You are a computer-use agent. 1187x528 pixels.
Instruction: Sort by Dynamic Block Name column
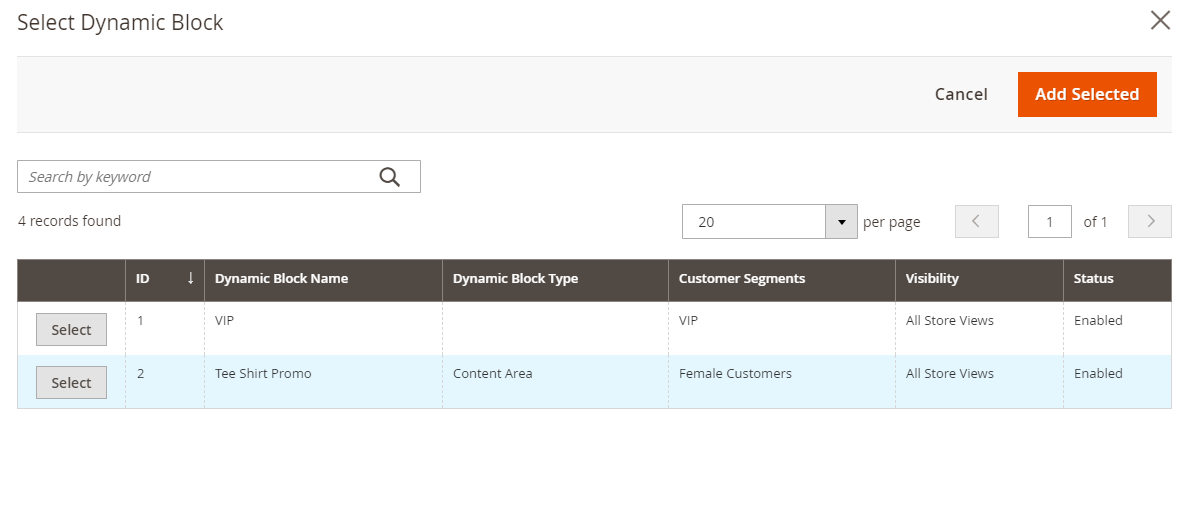323,279
